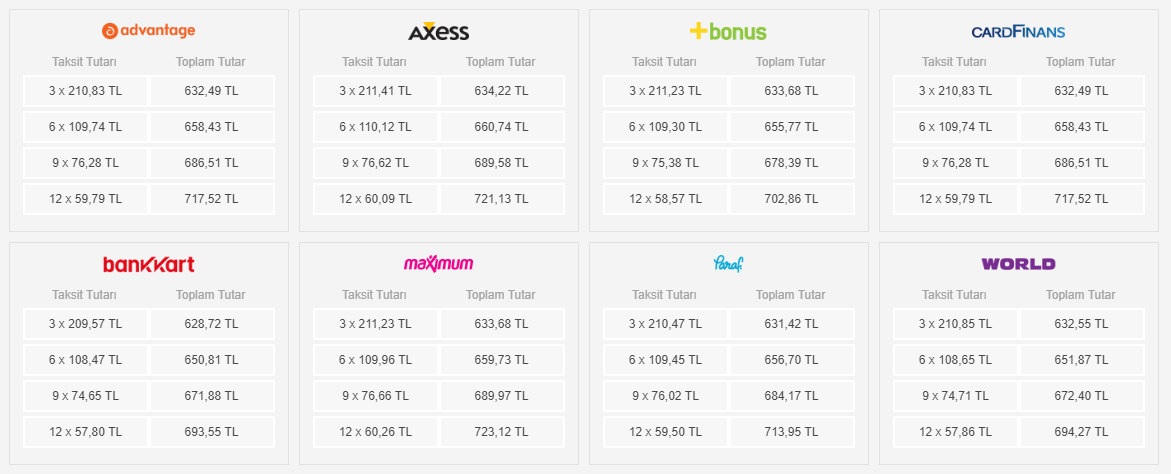The height and width of the screenshot is (474, 1171).
Task: Click the World card logo
Action: tap(1018, 264)
